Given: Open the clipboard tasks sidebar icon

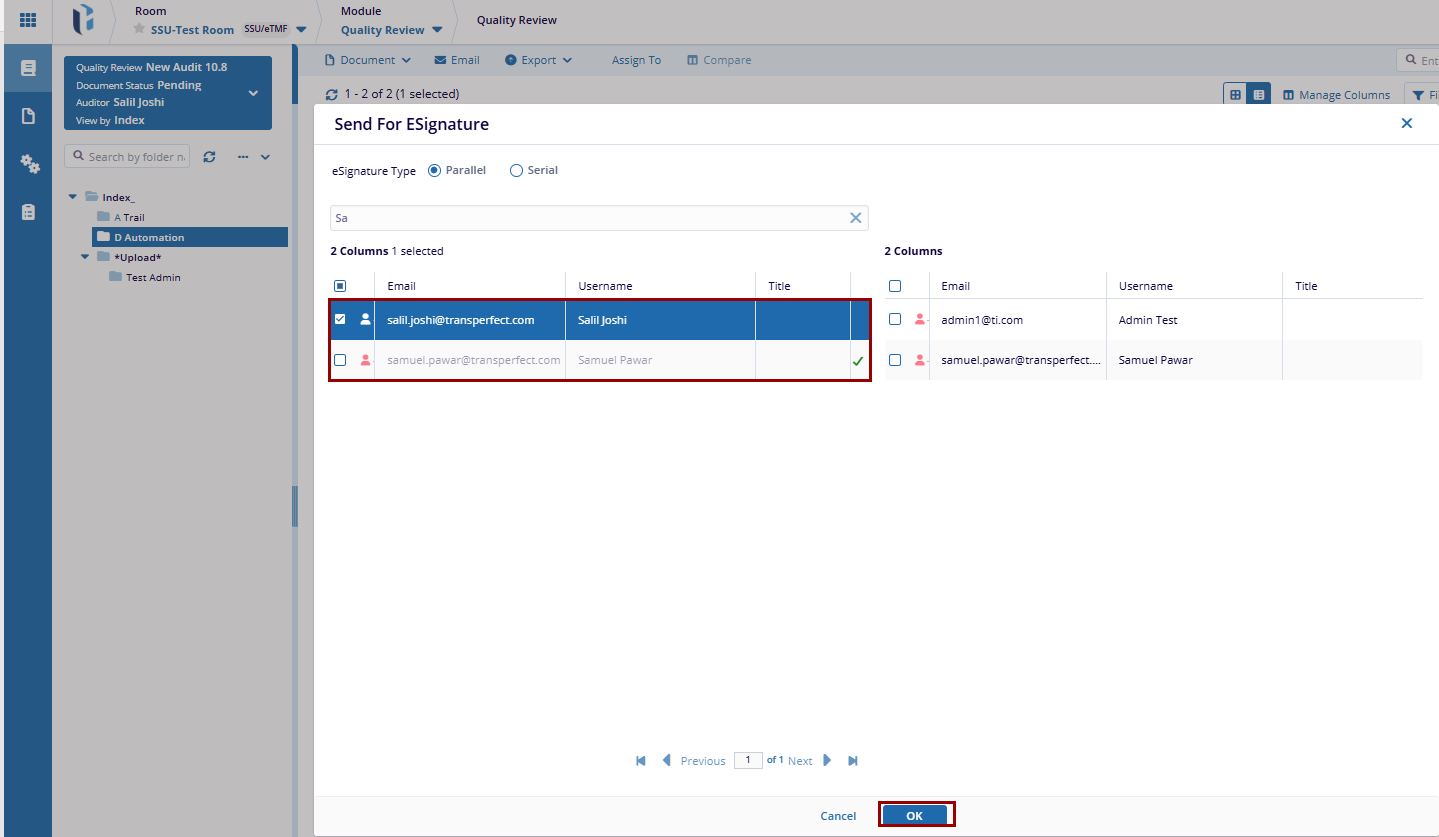Looking at the screenshot, I should (28, 212).
